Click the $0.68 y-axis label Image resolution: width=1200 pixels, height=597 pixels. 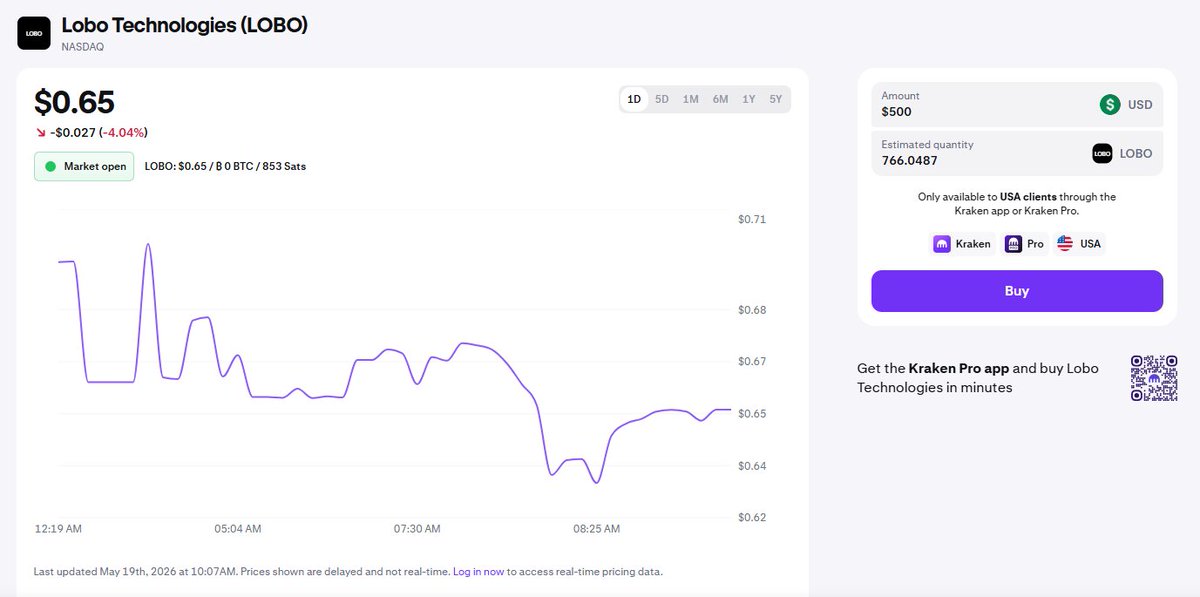click(x=752, y=310)
